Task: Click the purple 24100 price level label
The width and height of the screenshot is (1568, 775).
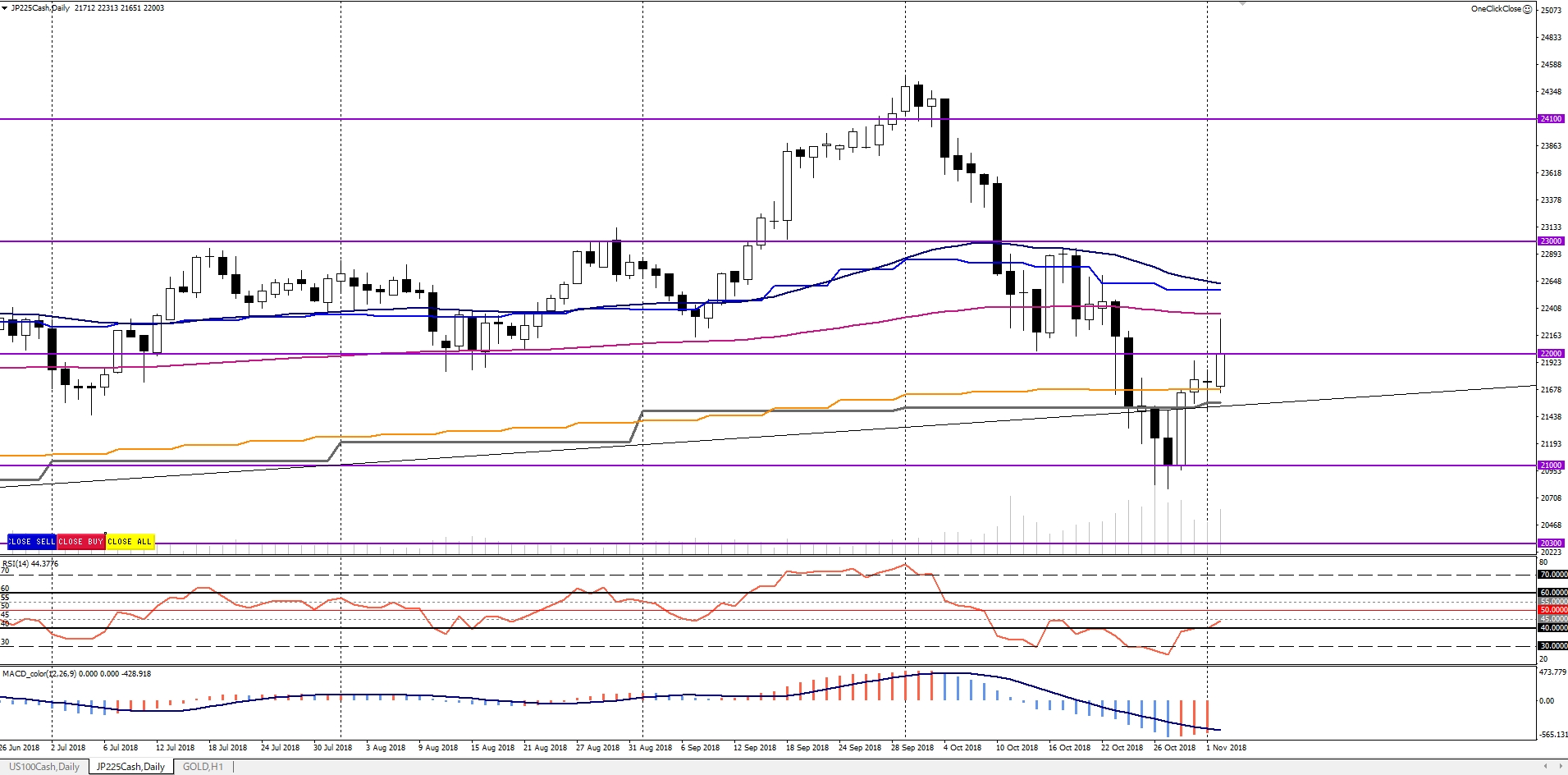Action: tap(1551, 119)
